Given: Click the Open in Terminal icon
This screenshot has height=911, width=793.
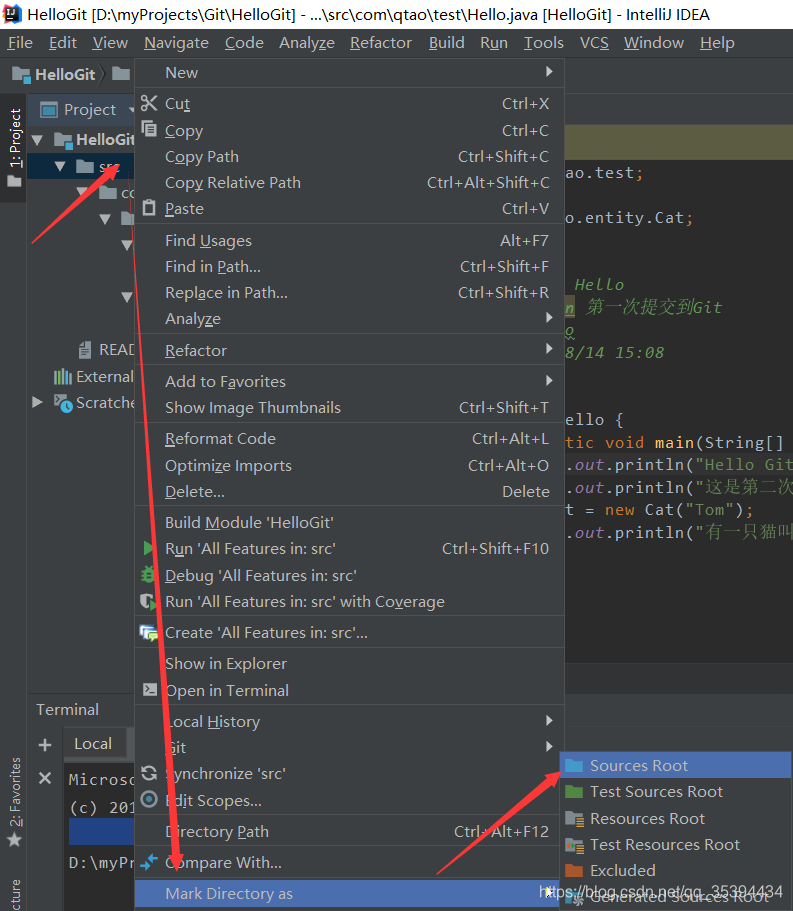Looking at the screenshot, I should tap(150, 690).
